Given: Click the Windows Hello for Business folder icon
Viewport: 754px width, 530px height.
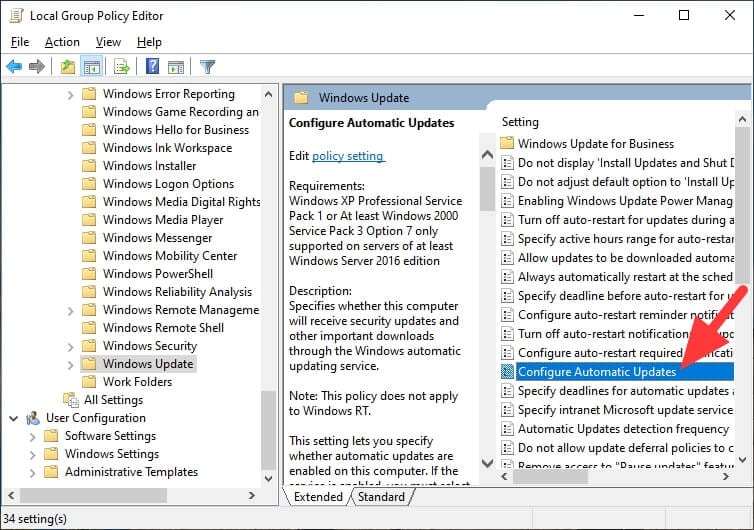Looking at the screenshot, I should click(x=89, y=130).
